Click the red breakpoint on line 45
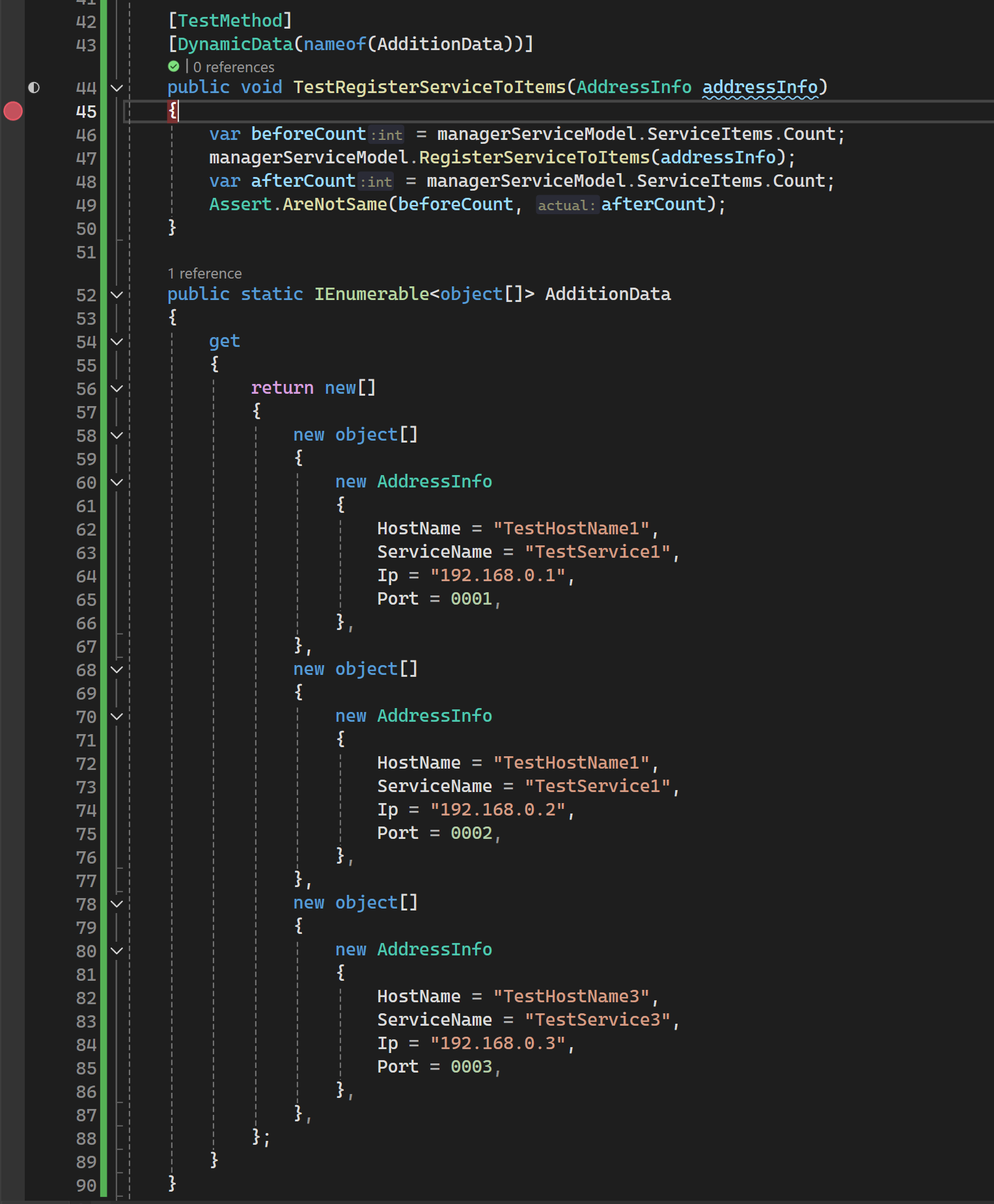This screenshot has height=1204, width=994. click(13, 111)
